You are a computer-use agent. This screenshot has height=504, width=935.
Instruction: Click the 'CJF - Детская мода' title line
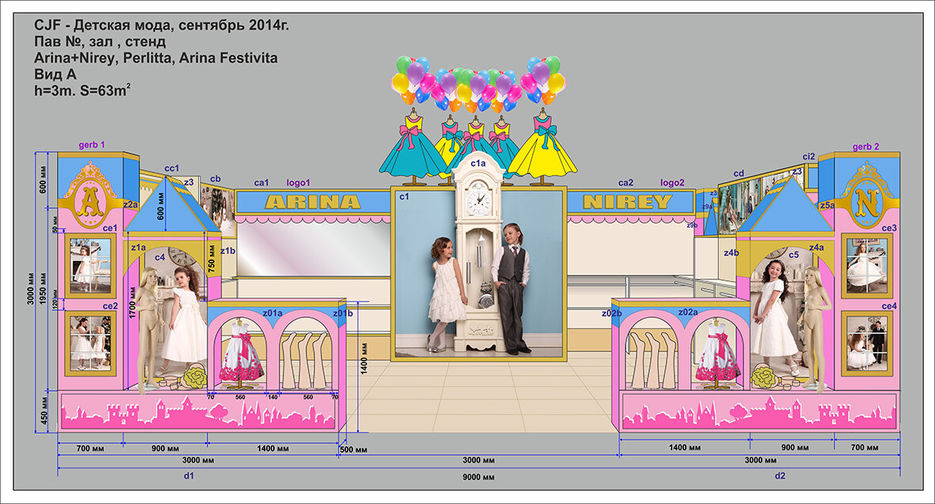pos(161,25)
